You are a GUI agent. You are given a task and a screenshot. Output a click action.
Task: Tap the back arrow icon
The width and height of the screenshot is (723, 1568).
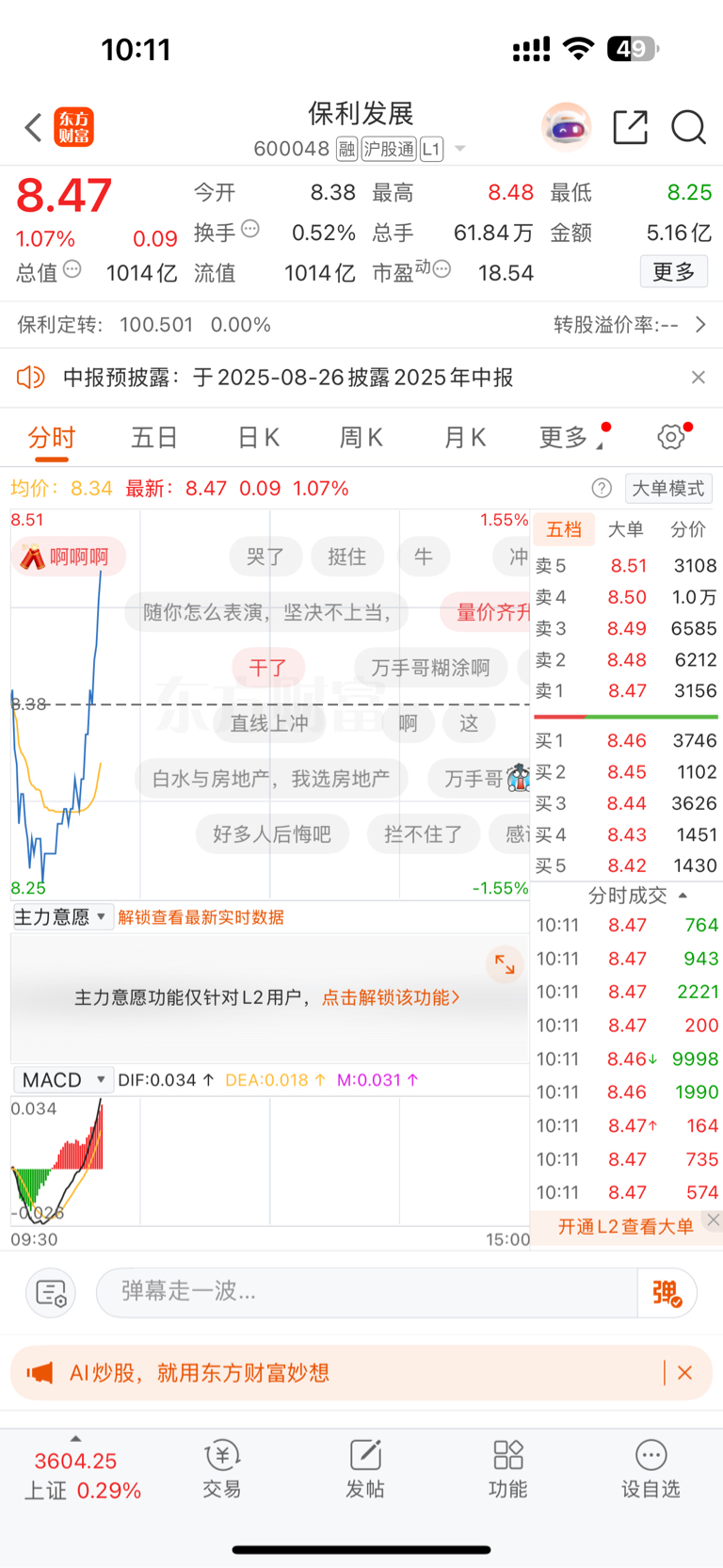tap(33, 127)
